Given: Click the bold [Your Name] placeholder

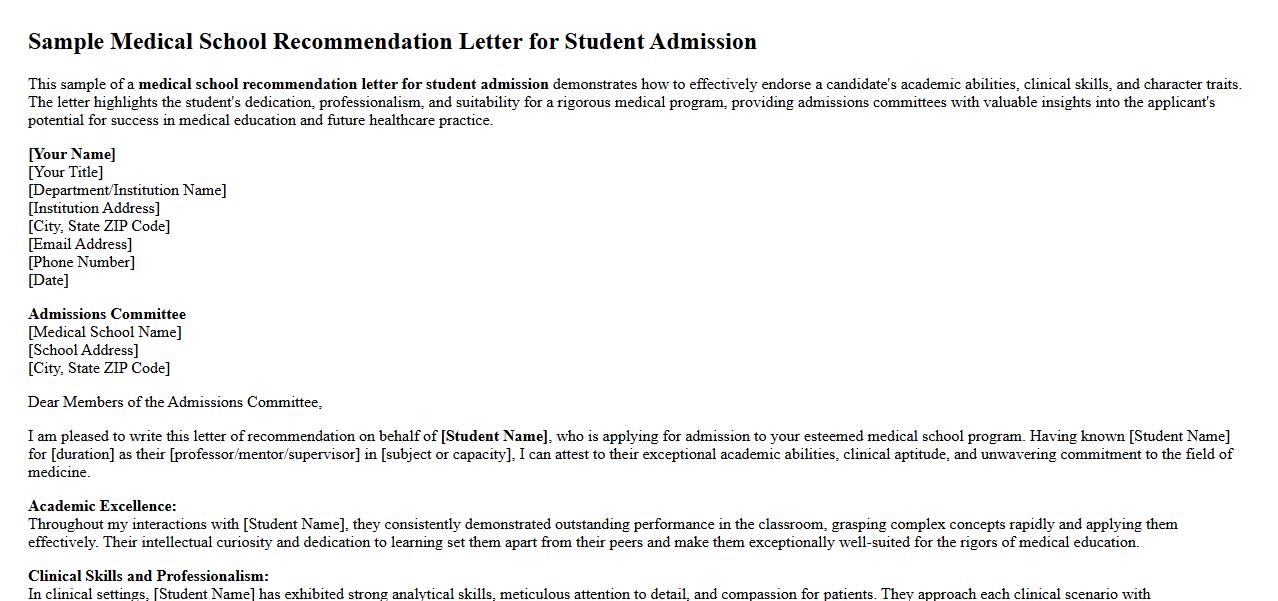Looking at the screenshot, I should pos(72,154).
